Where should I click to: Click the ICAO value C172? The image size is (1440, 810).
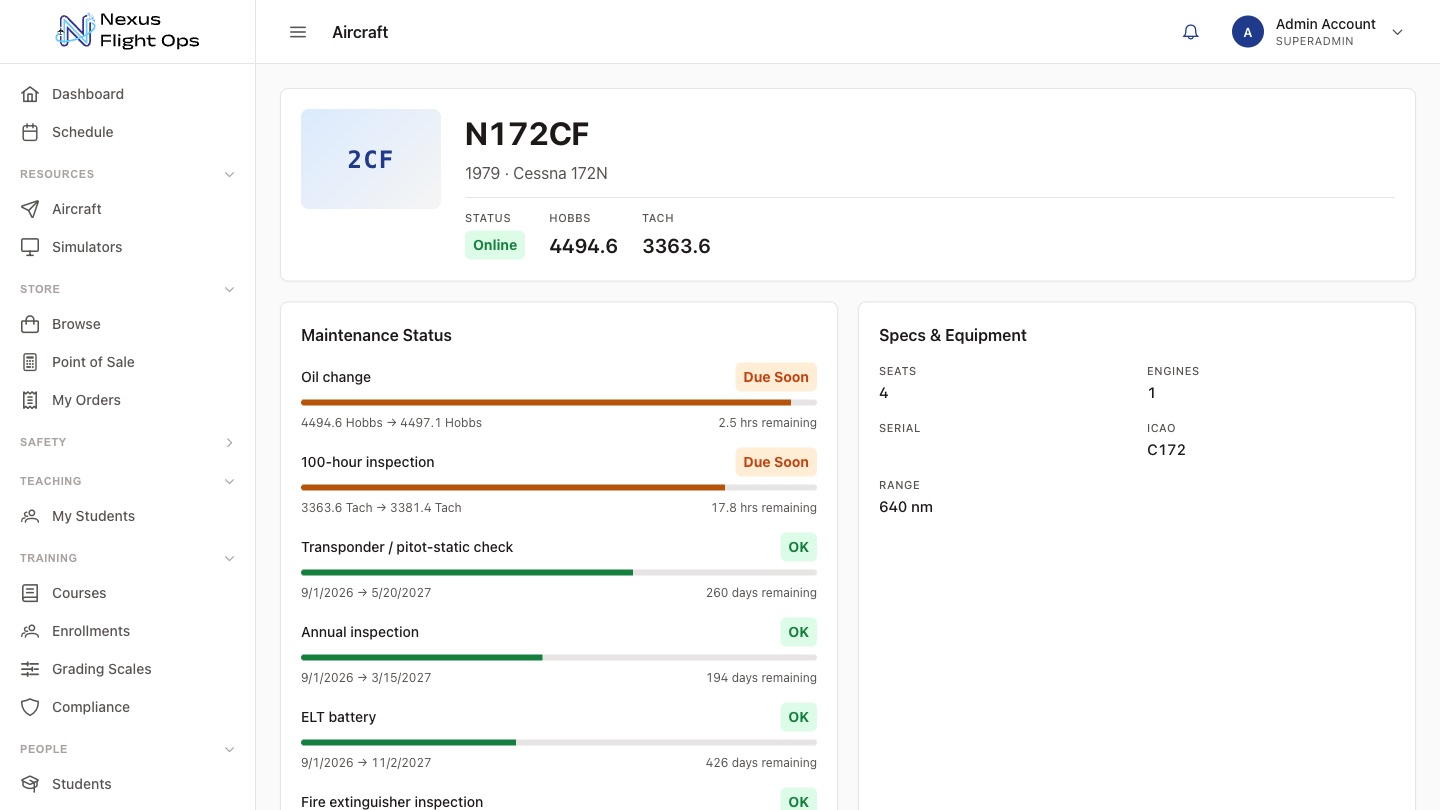1166,450
